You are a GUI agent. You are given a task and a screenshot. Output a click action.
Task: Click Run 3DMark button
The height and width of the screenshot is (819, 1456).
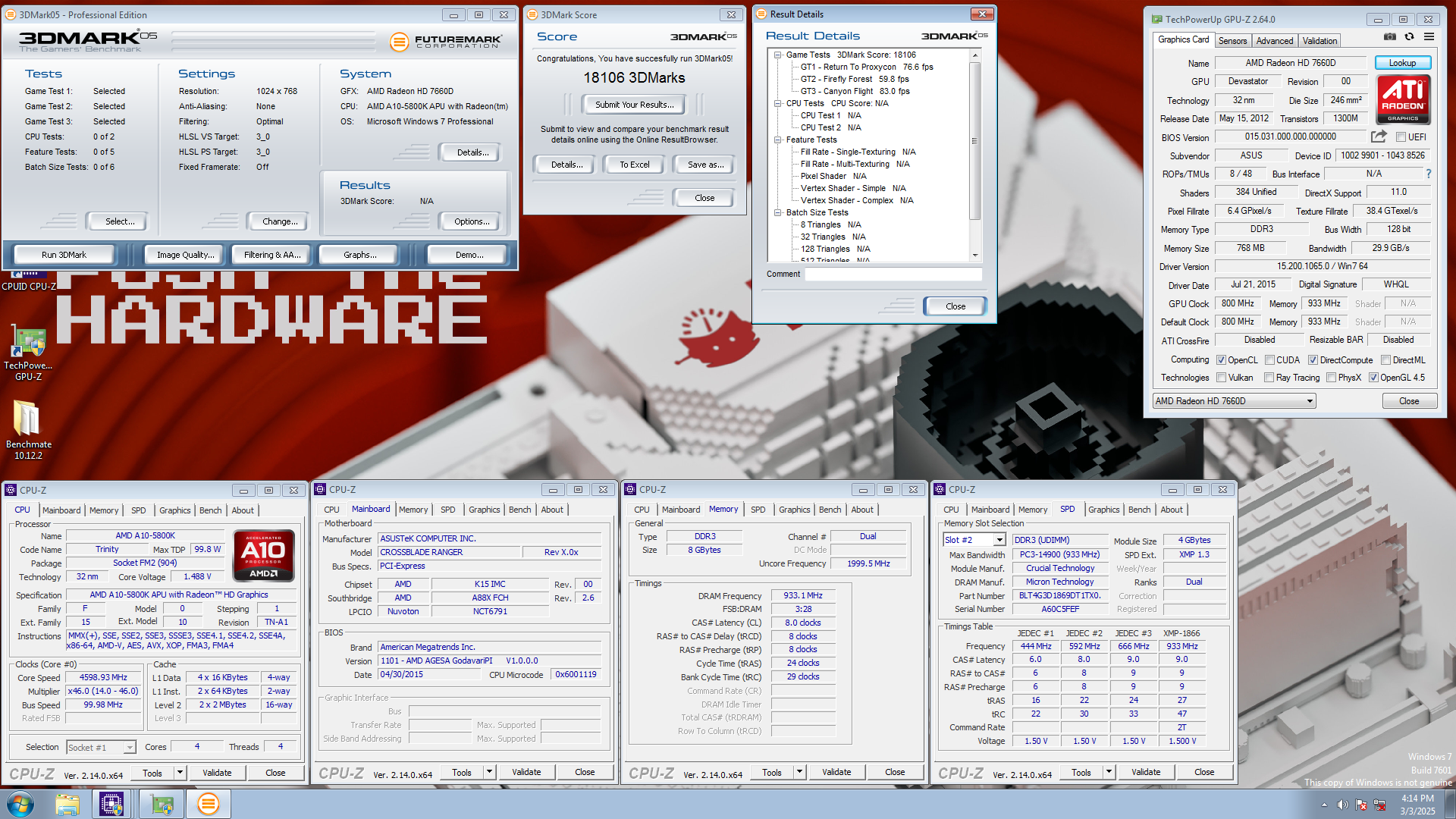[64, 255]
